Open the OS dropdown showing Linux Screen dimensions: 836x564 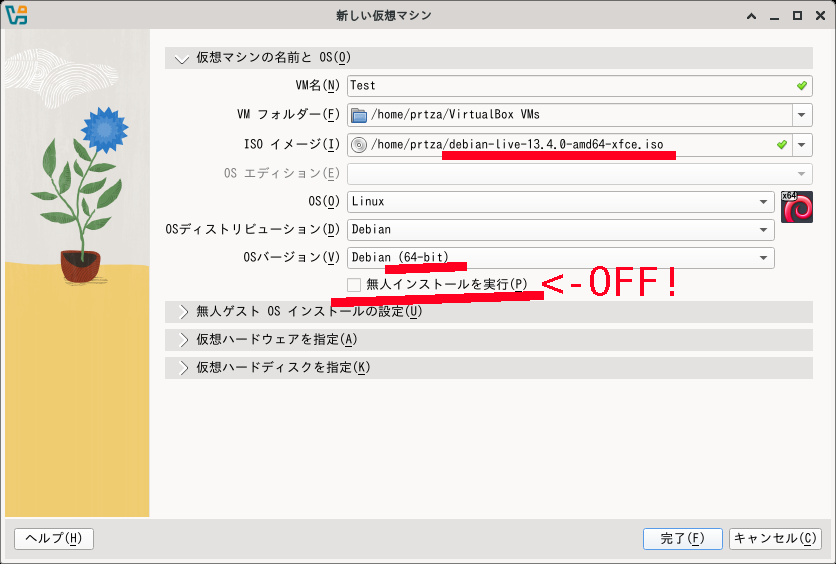click(x=560, y=202)
